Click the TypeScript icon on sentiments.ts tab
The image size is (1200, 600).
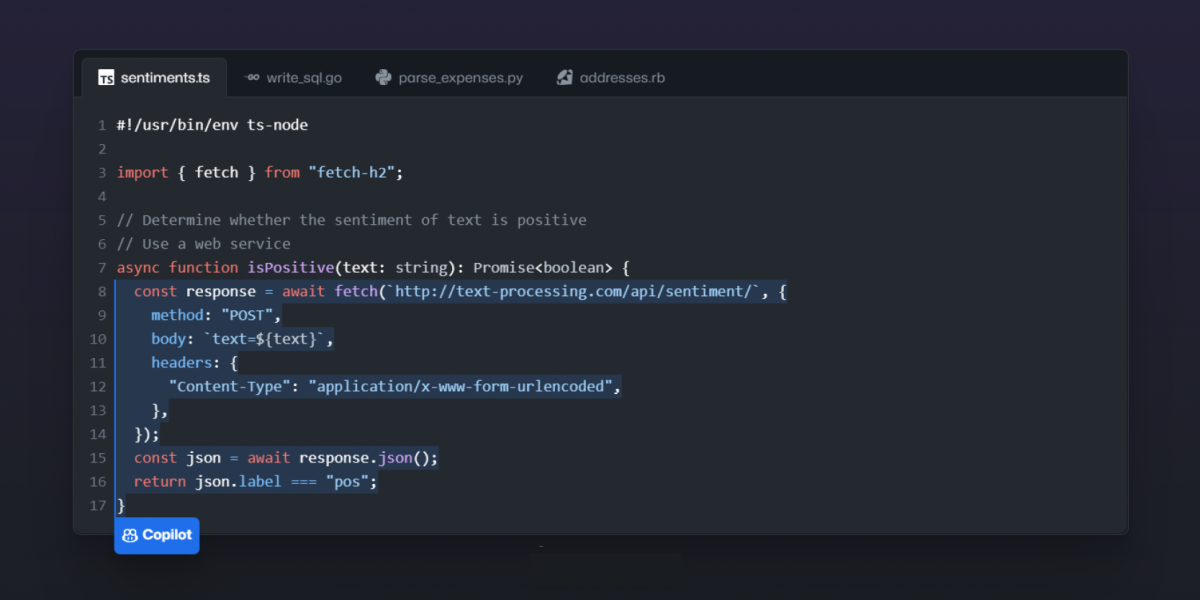[x=106, y=78]
